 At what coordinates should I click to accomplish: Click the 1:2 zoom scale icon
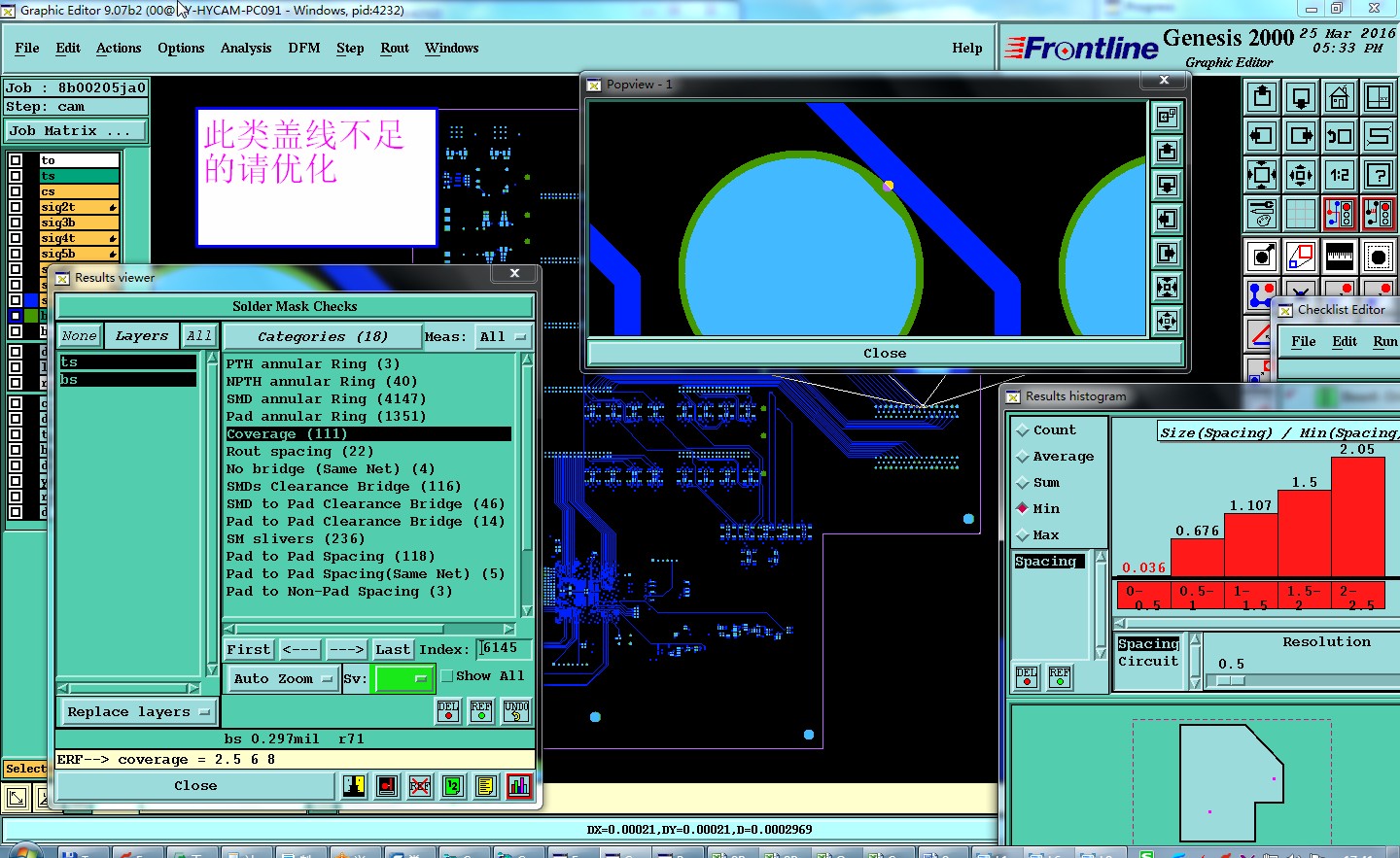pos(1340,175)
